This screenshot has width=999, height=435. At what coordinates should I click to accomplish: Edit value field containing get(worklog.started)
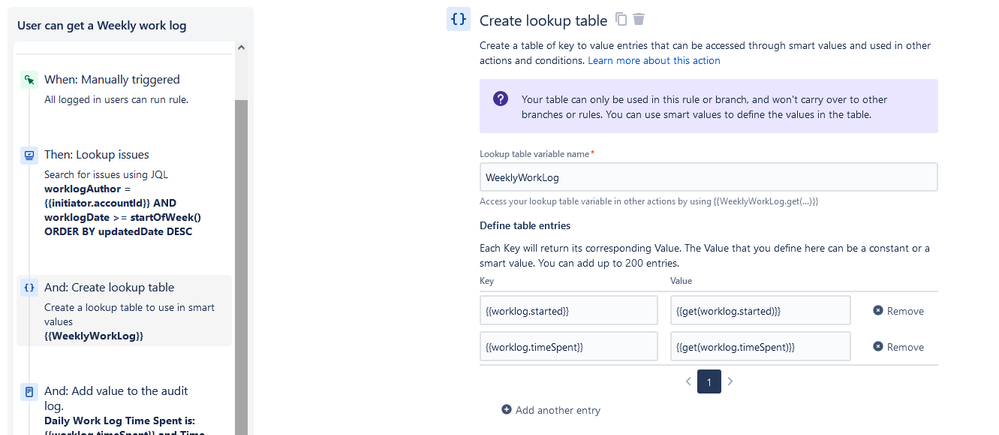(x=760, y=311)
